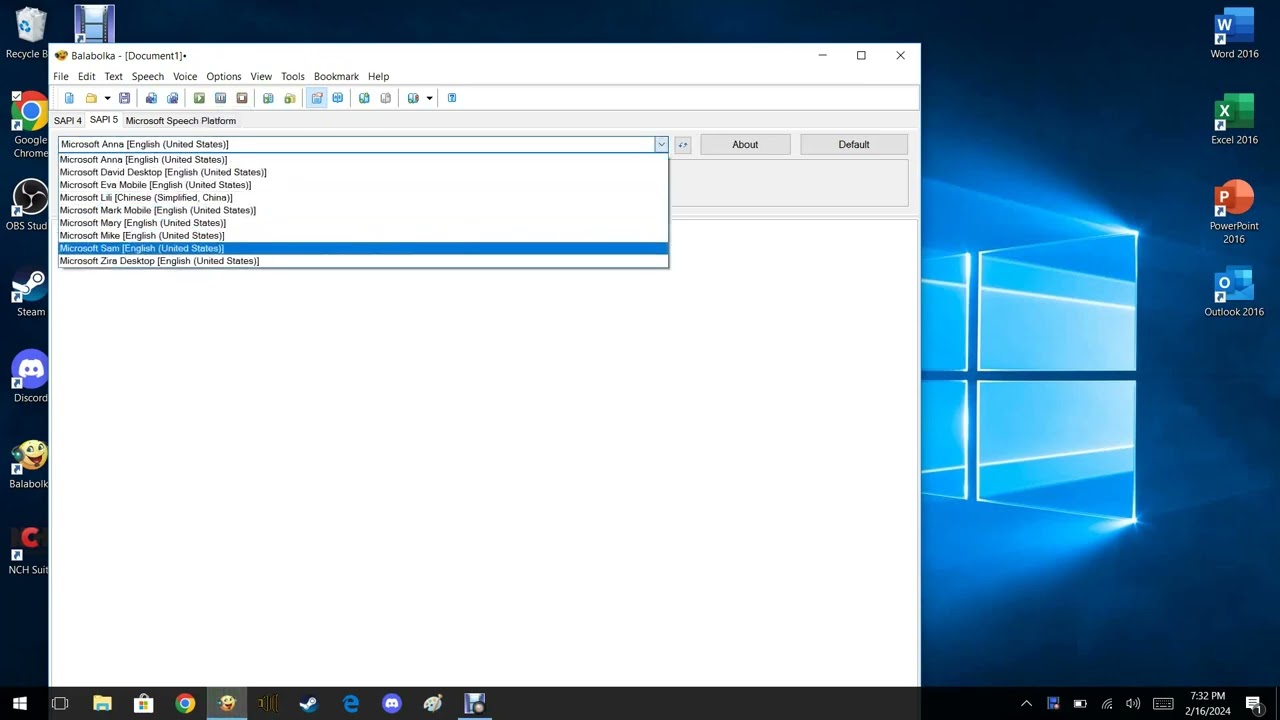Select Microsoft Lili Chinese voice
Viewport: 1280px width, 720px height.
coord(363,198)
